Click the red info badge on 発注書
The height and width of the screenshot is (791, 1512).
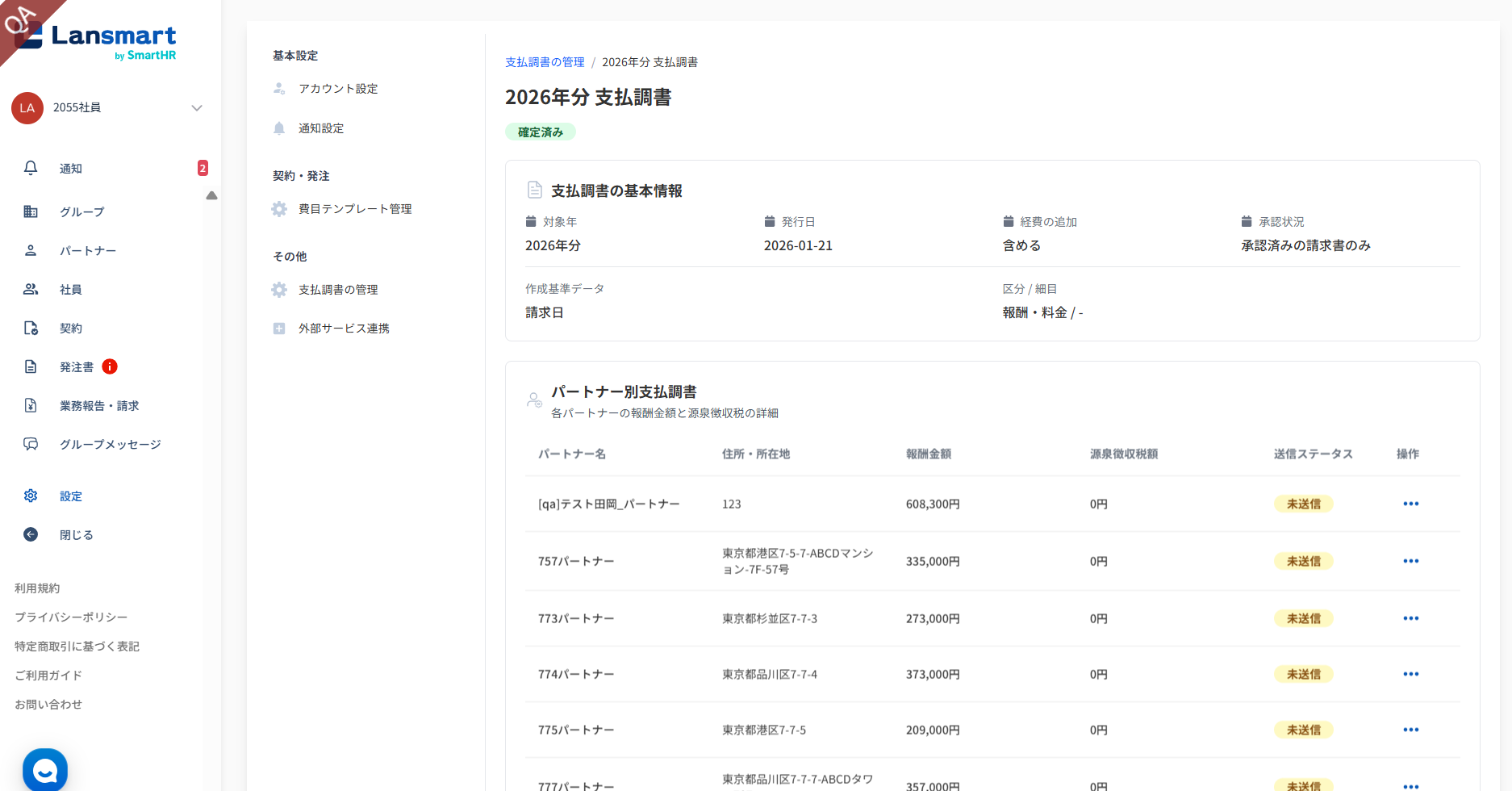tap(110, 366)
